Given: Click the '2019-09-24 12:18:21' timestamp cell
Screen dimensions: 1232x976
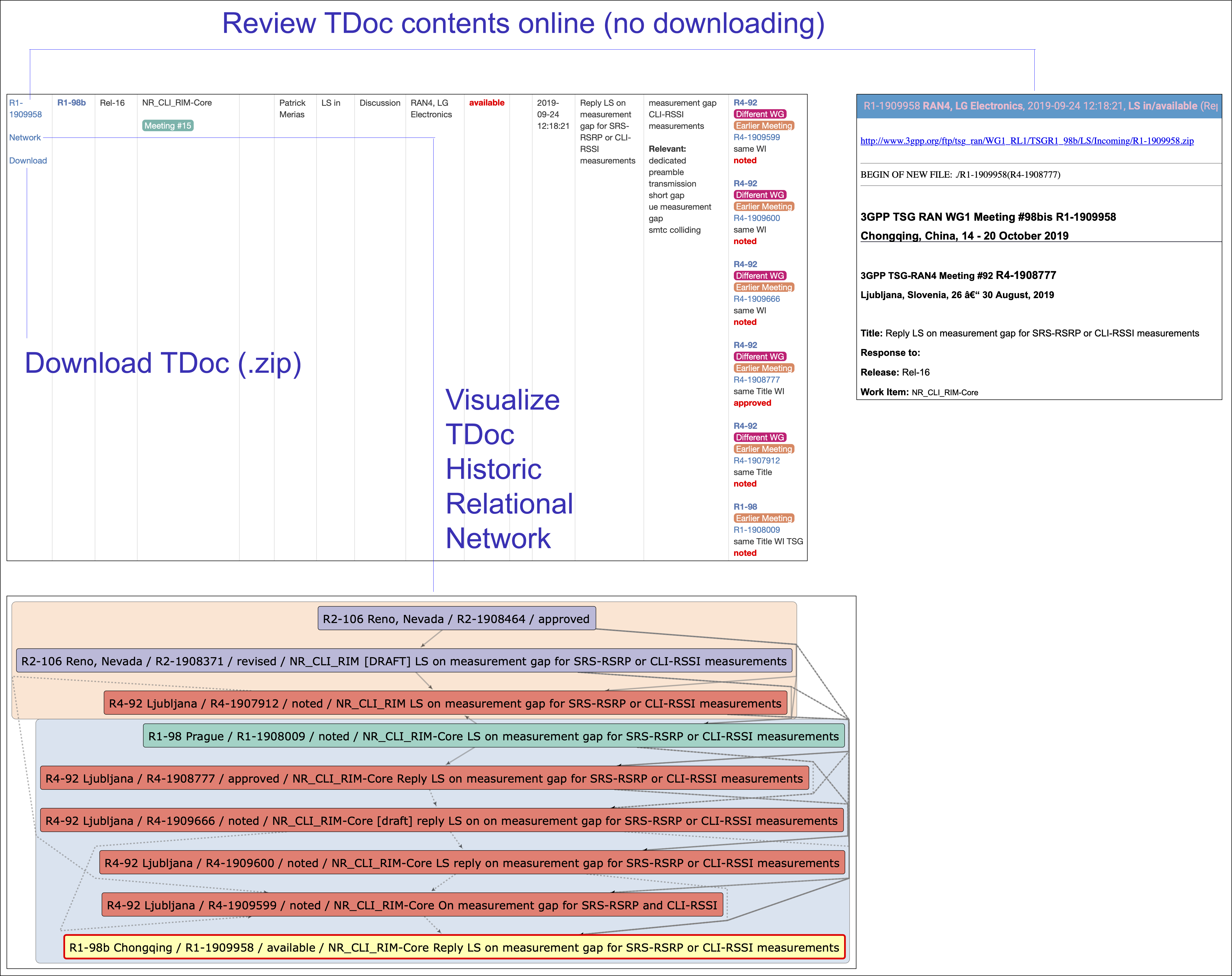Looking at the screenshot, I should 553,114.
